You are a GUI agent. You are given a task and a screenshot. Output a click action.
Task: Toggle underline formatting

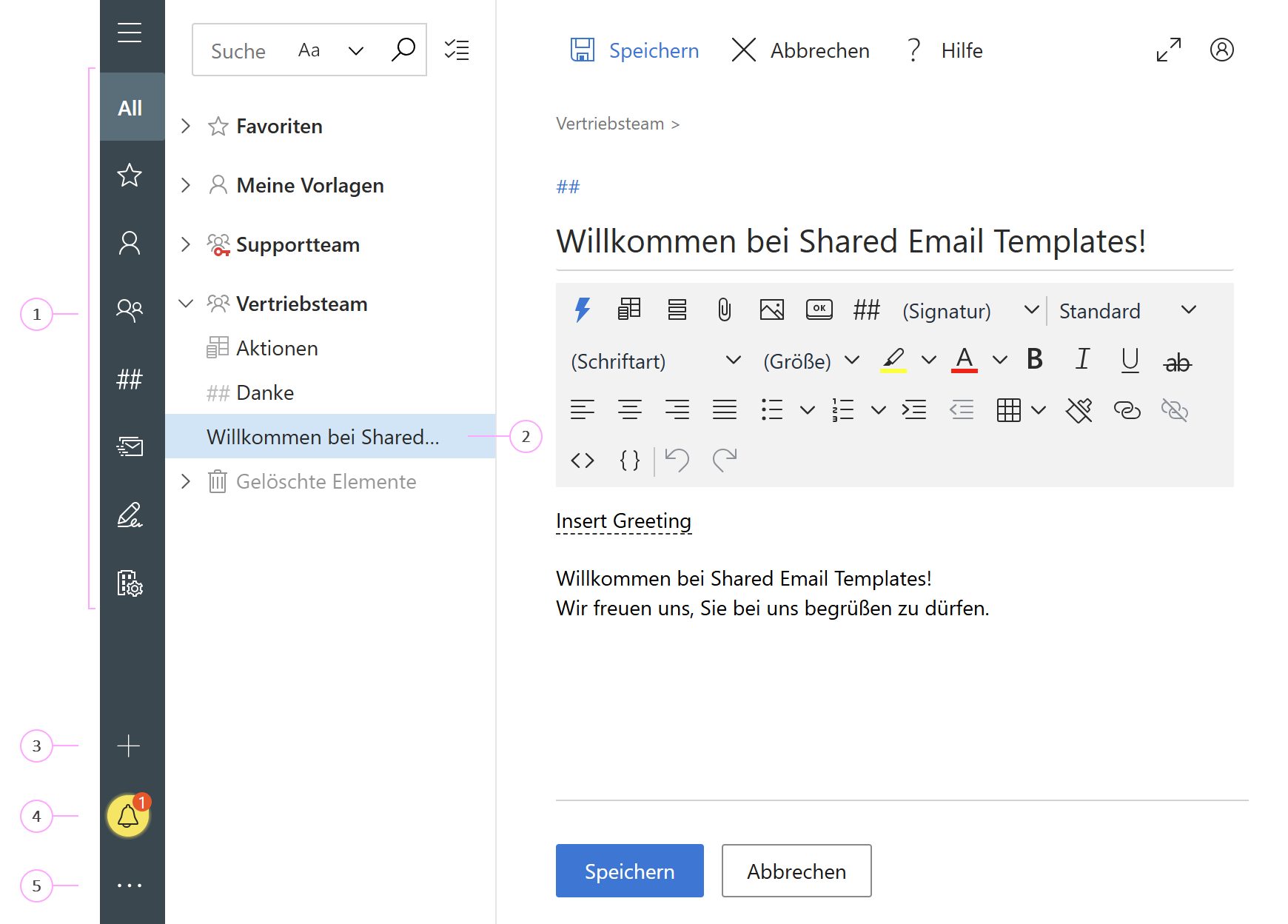coord(1130,361)
